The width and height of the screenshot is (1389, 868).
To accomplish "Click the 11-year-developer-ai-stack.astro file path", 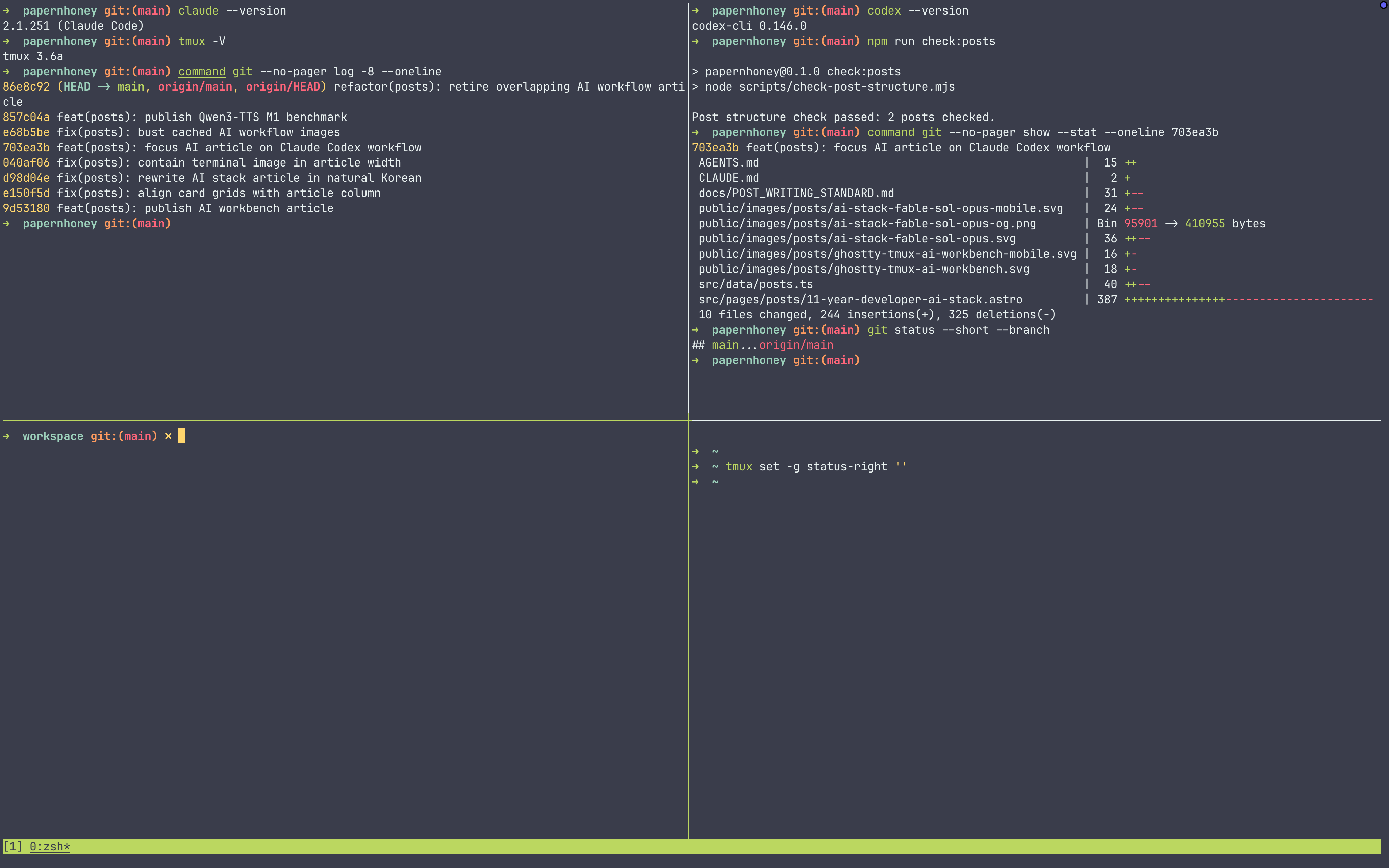I will (860, 300).
